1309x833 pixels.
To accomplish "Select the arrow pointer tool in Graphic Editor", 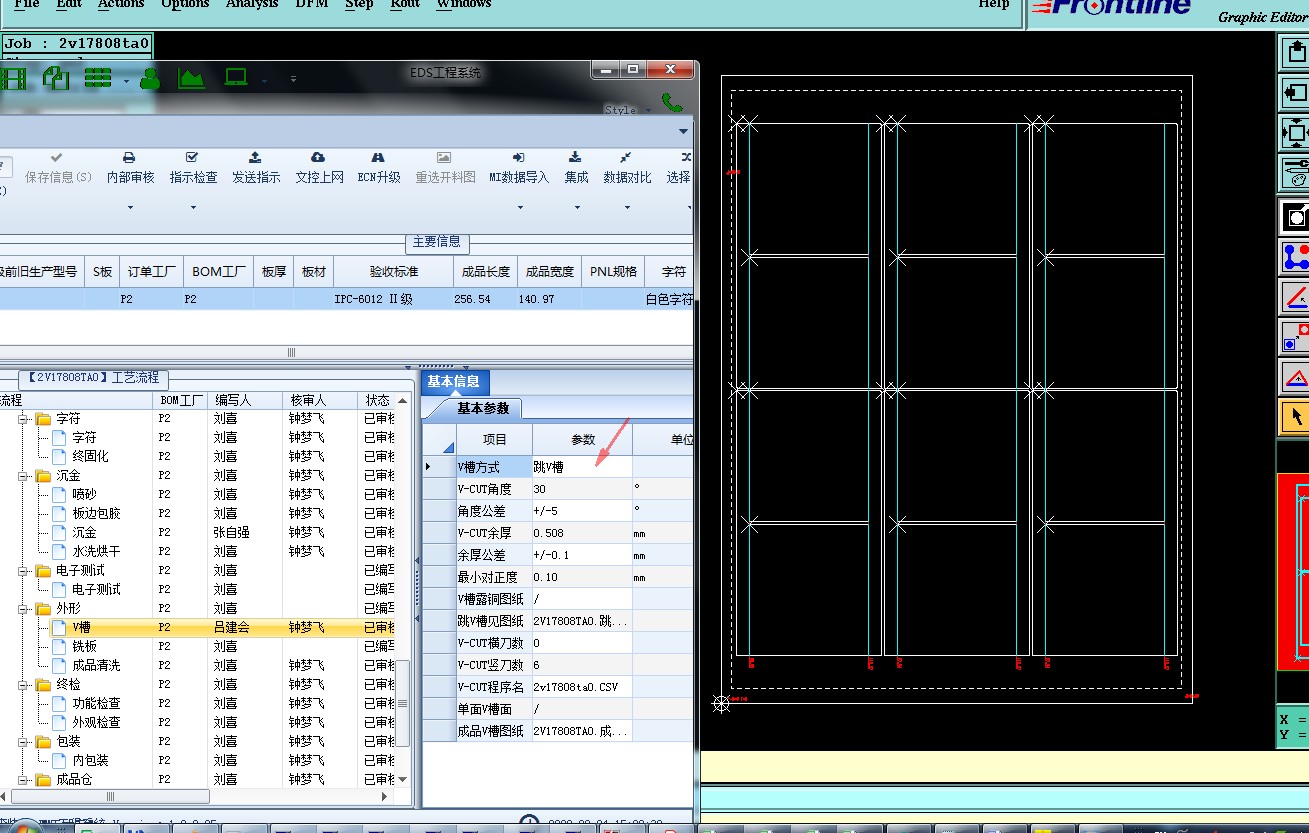I will [1296, 417].
